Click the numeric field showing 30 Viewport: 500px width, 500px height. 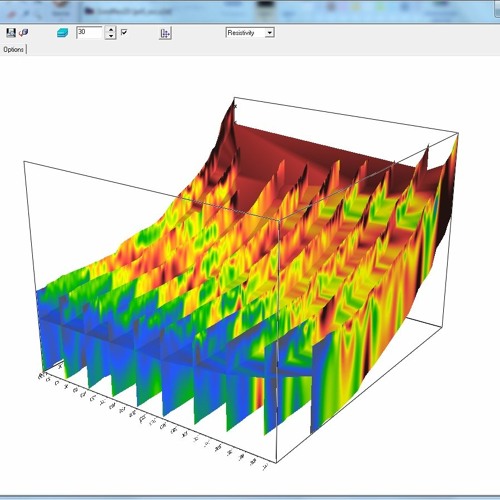[x=89, y=32]
